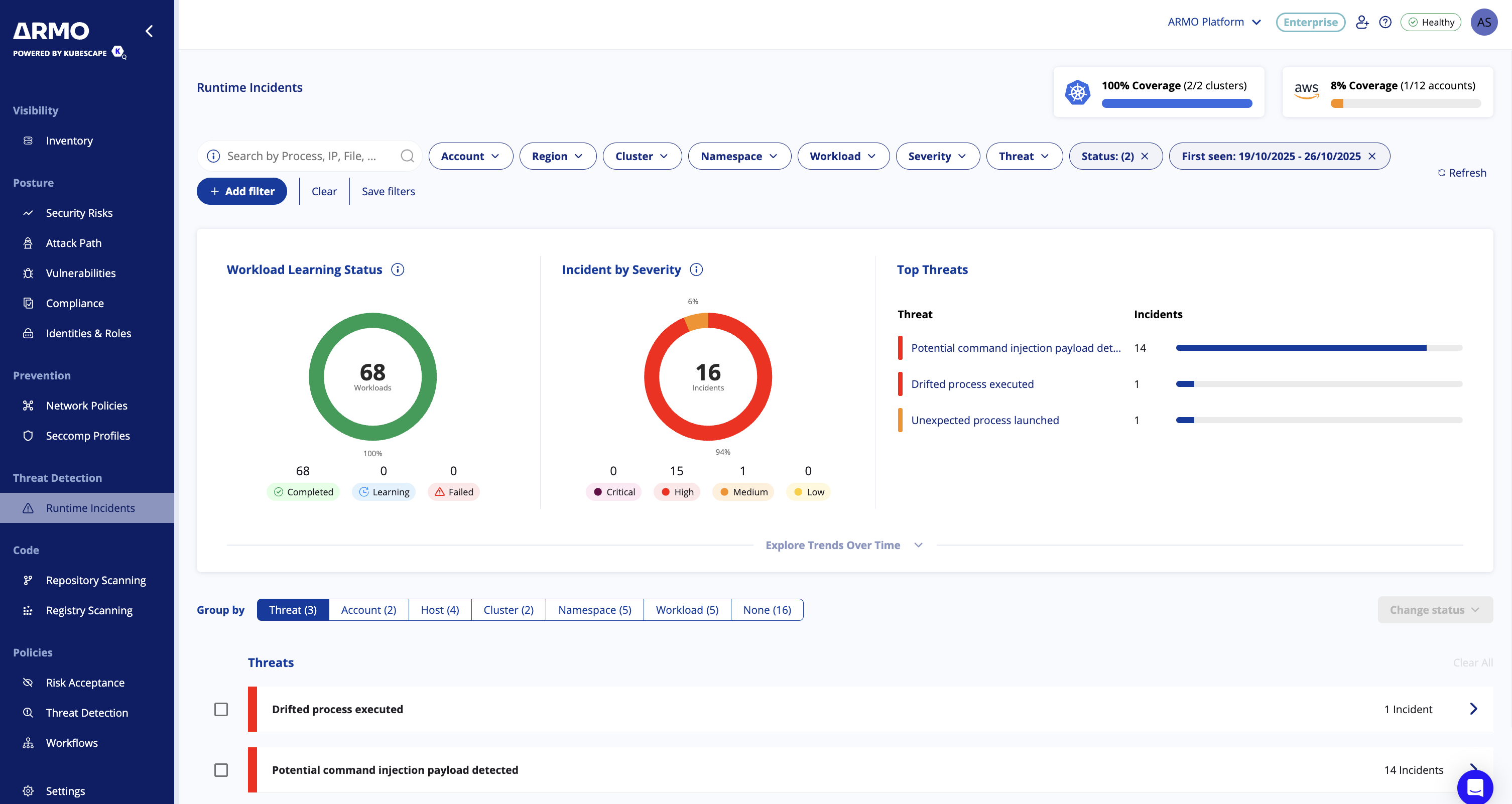
Task: Open Vulnerabilities in the sidebar
Action: pyautogui.click(x=80, y=273)
